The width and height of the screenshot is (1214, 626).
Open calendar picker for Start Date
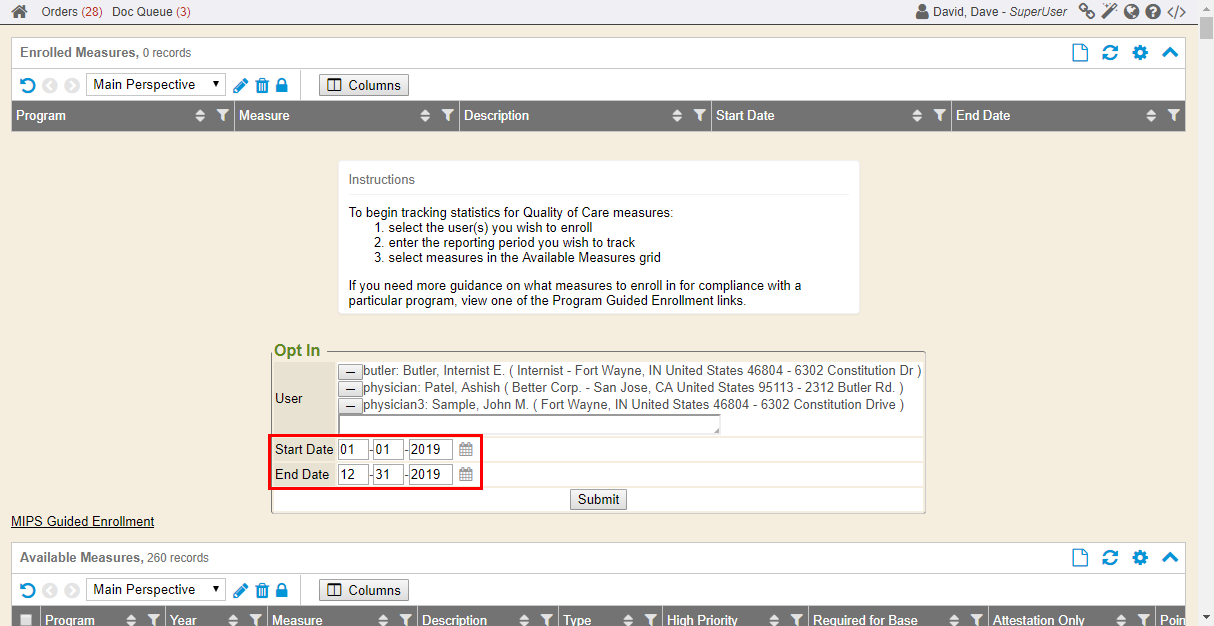coord(466,450)
